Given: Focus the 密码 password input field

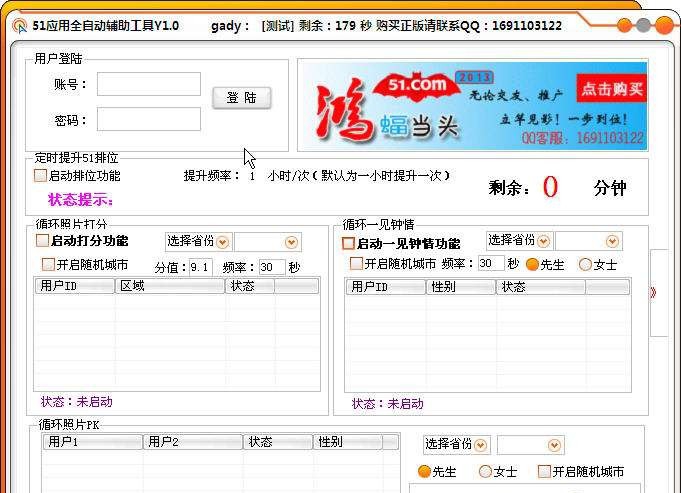Looking at the screenshot, I should point(149,119).
